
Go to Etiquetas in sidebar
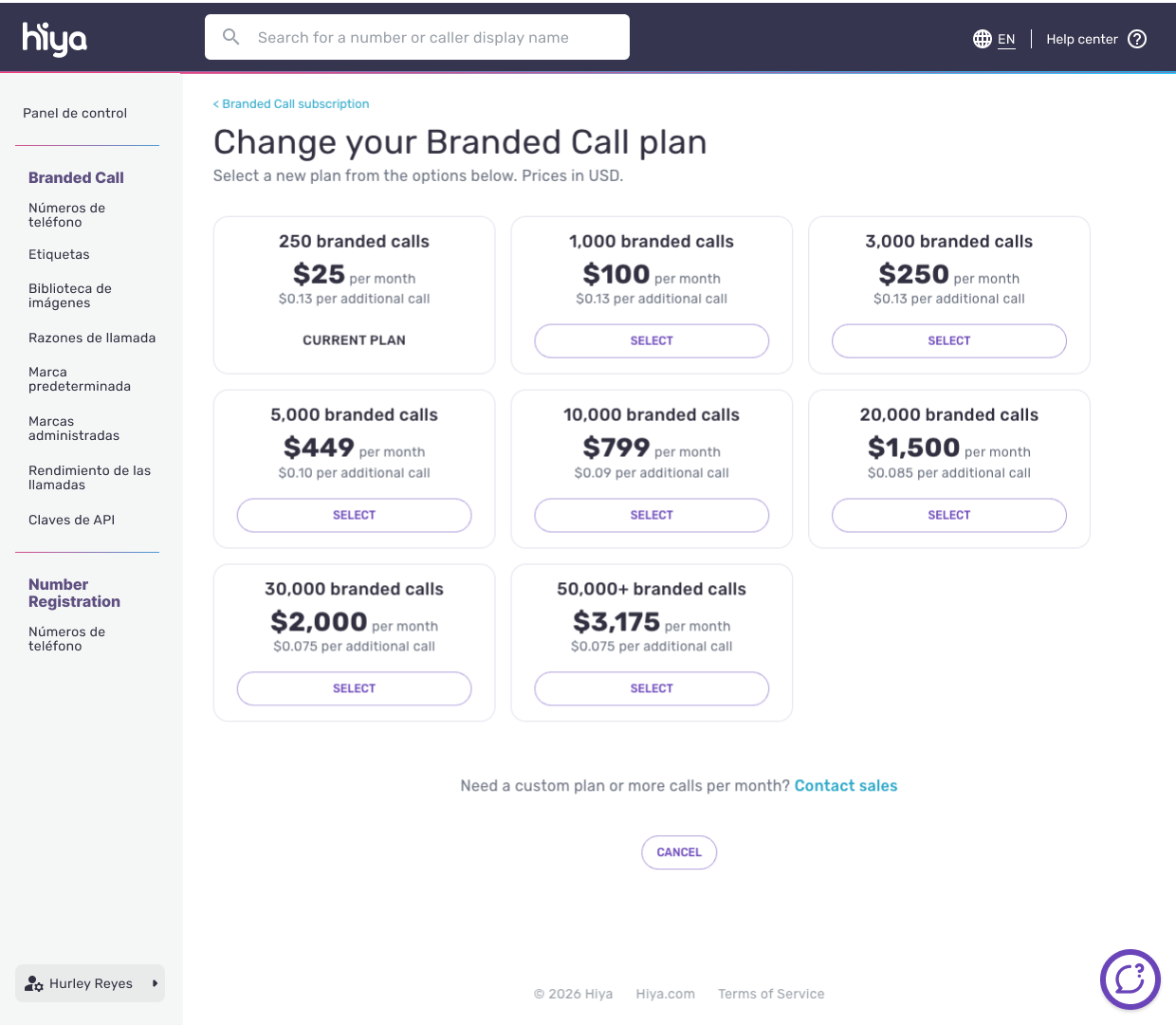click(x=59, y=254)
